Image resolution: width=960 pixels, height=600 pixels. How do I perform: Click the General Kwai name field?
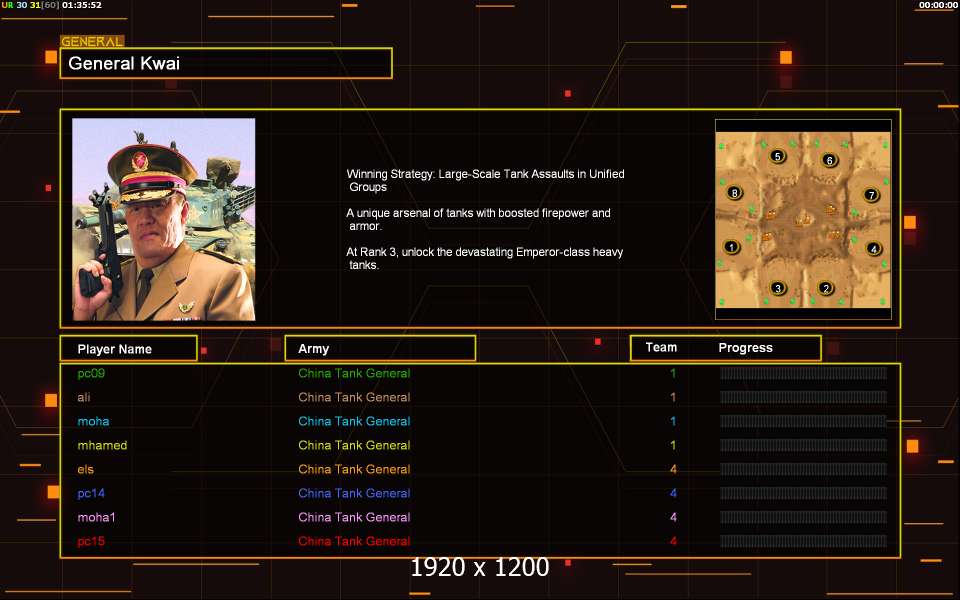226,63
